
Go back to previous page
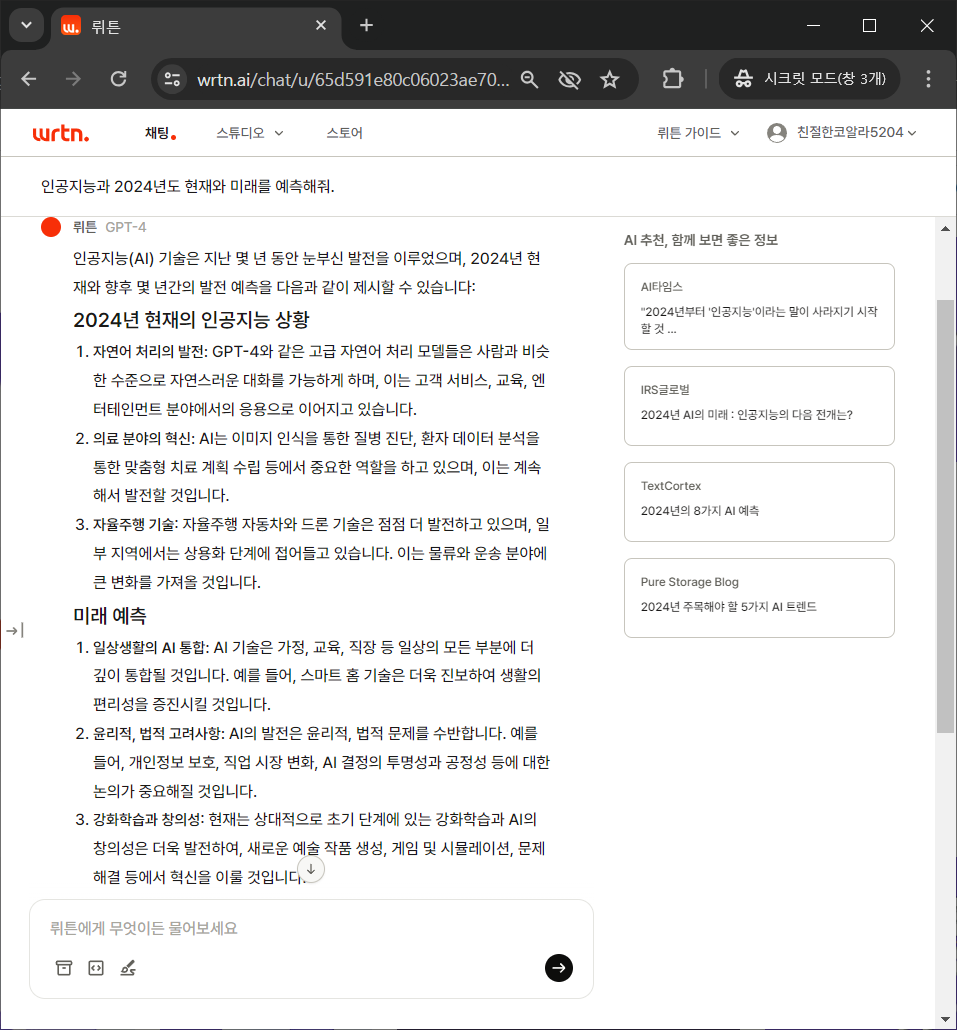[x=29, y=79]
